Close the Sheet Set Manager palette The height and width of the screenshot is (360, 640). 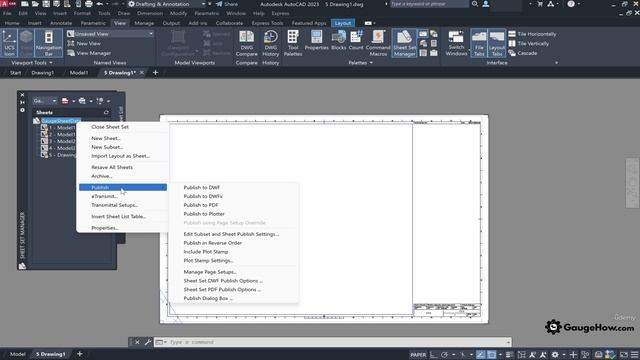click(22, 95)
